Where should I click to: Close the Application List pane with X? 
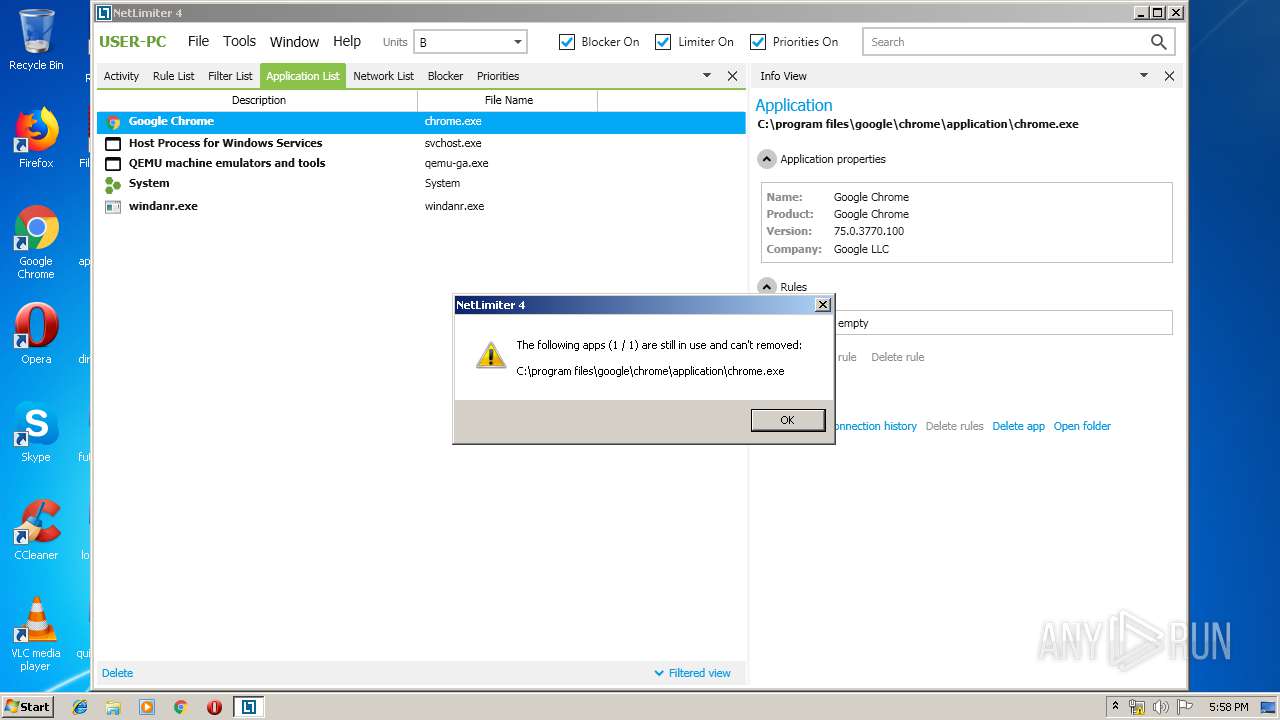(732, 76)
